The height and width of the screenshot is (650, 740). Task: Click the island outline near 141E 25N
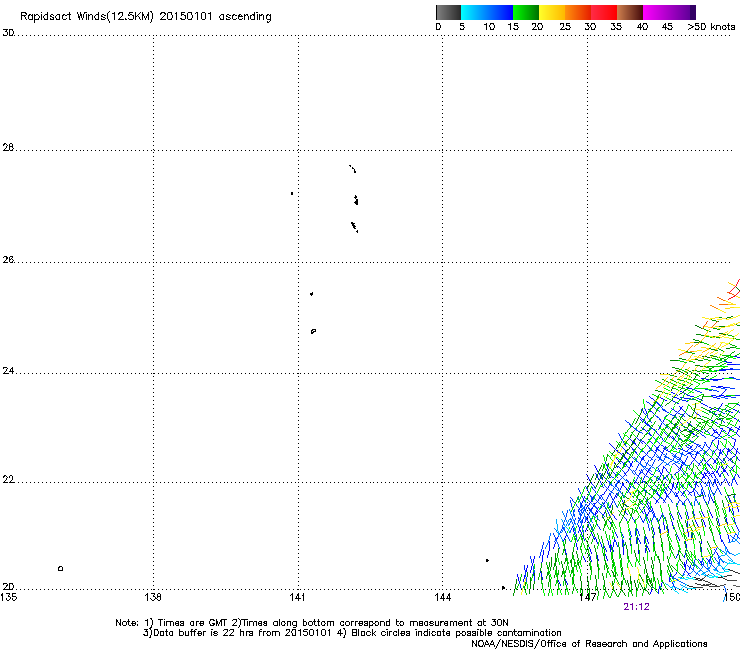tap(313, 331)
